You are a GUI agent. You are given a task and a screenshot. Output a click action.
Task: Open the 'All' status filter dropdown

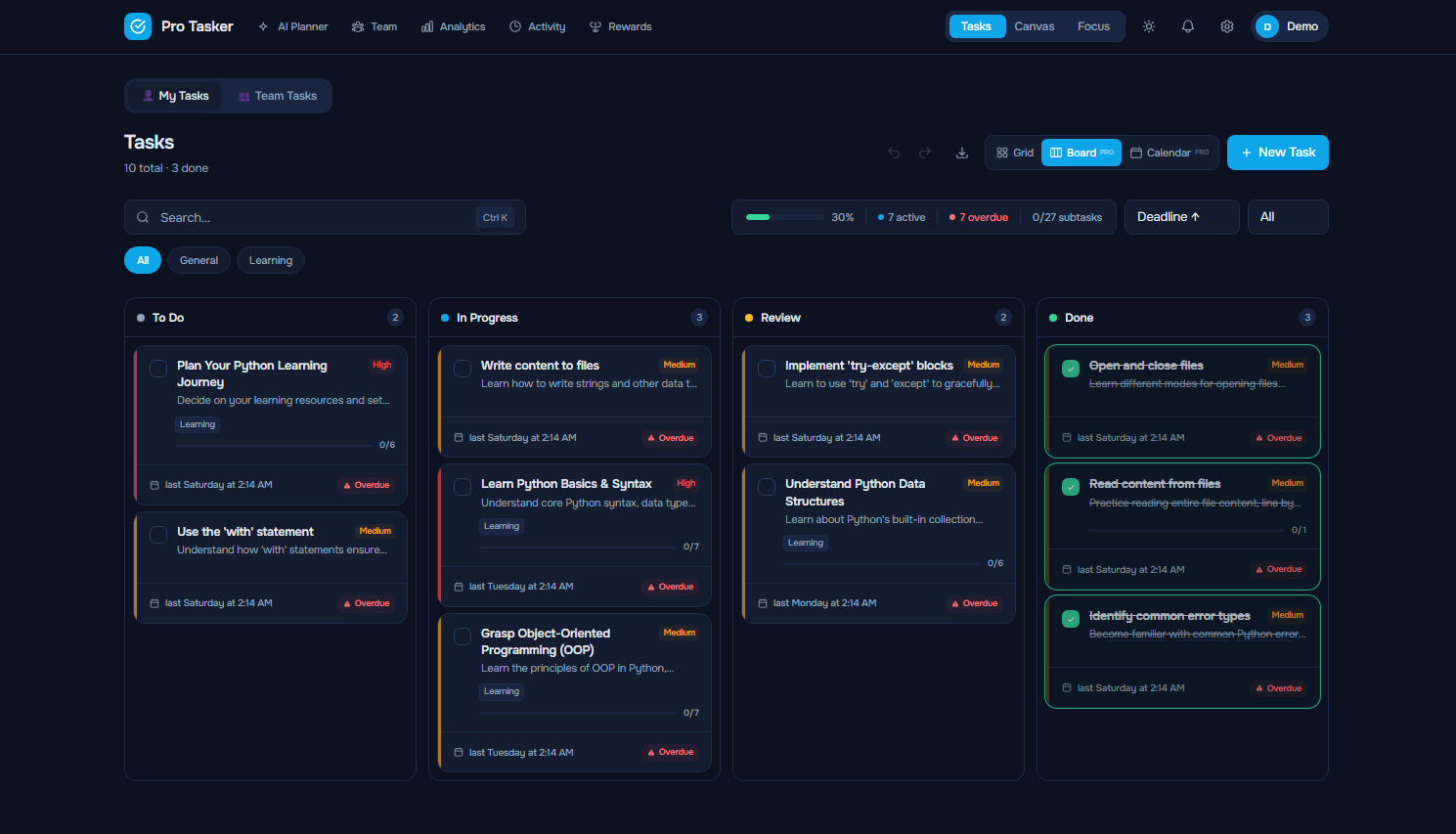tap(1287, 216)
